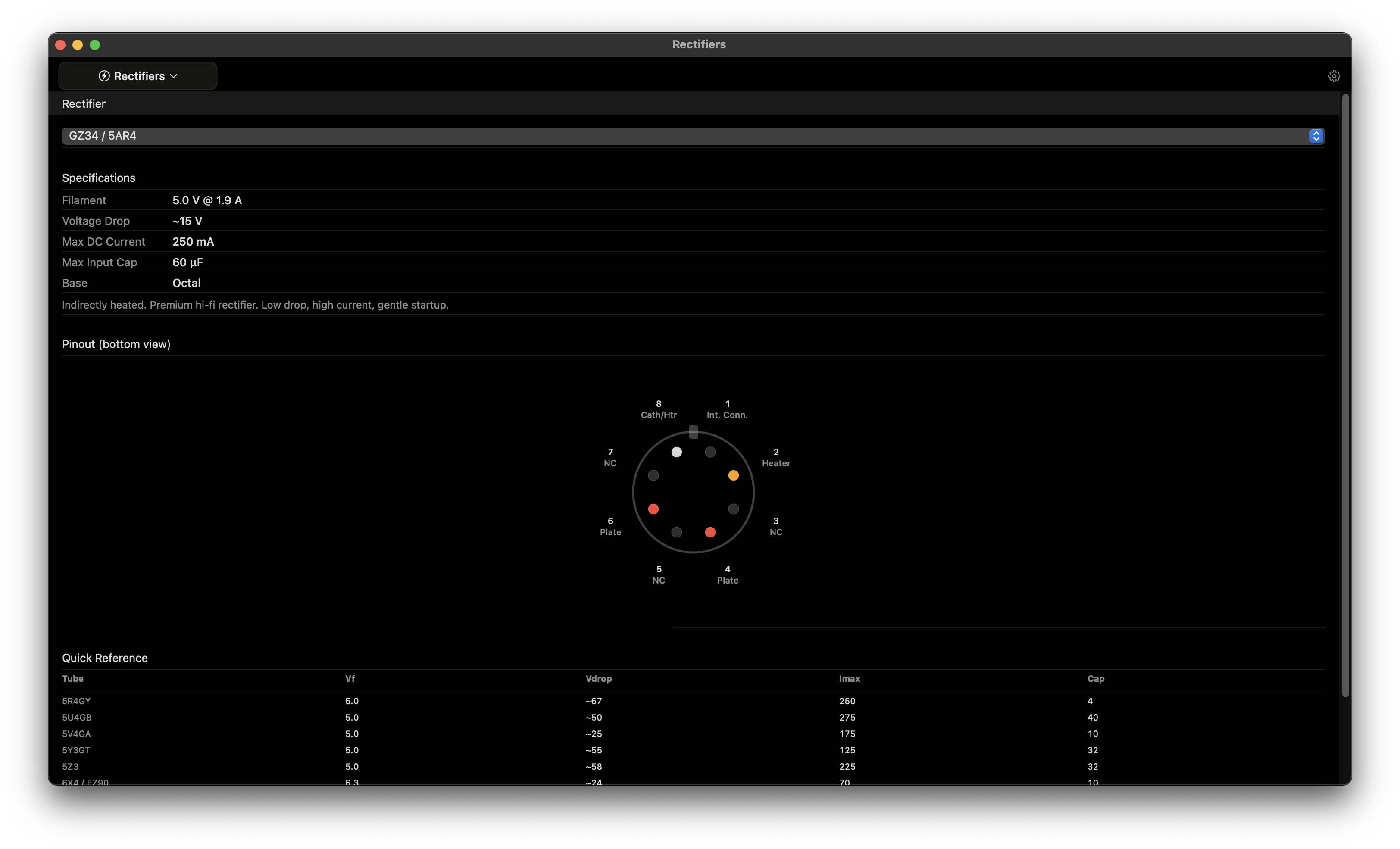1400x849 pixels.
Task: Minimize the Rectifiers window
Action: (x=78, y=45)
